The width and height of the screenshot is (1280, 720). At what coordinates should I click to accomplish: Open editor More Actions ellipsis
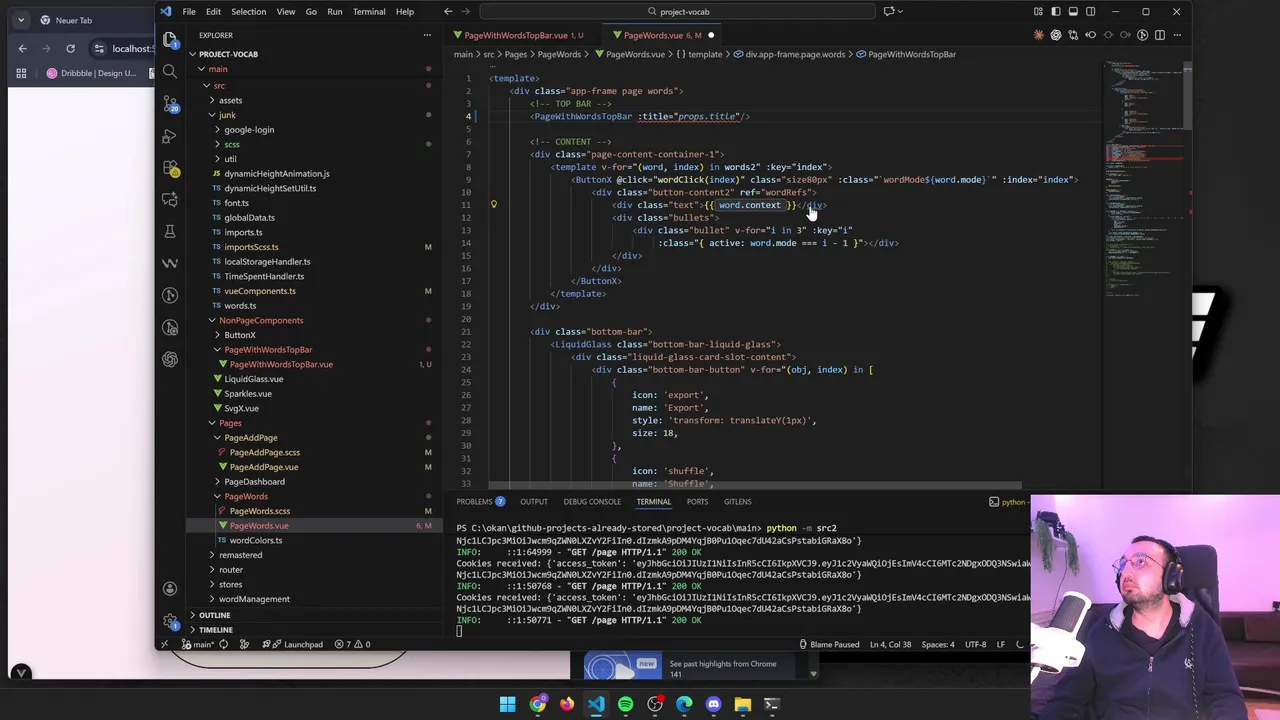[x=1177, y=35]
